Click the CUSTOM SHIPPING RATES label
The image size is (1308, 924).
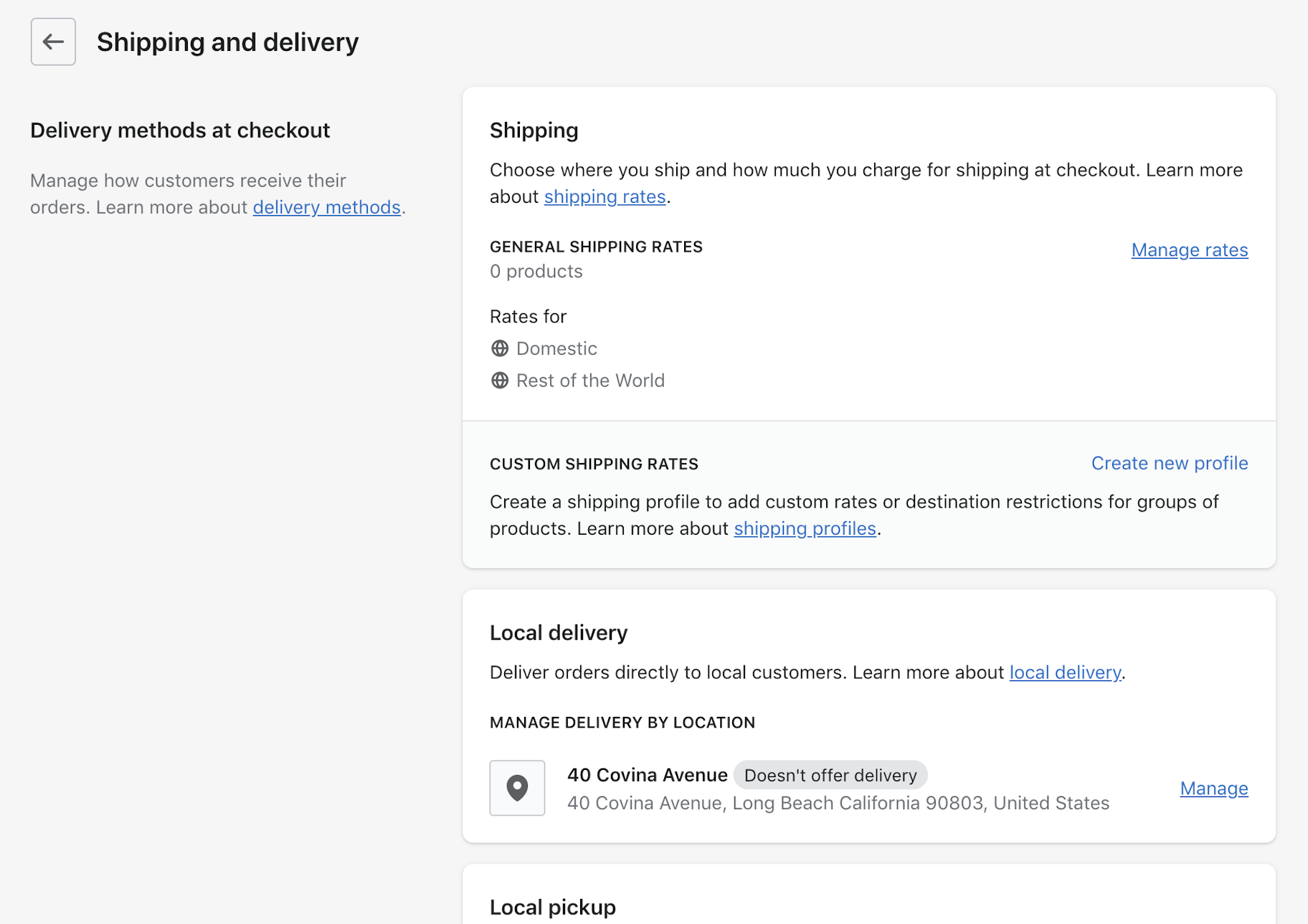pyautogui.click(x=594, y=464)
